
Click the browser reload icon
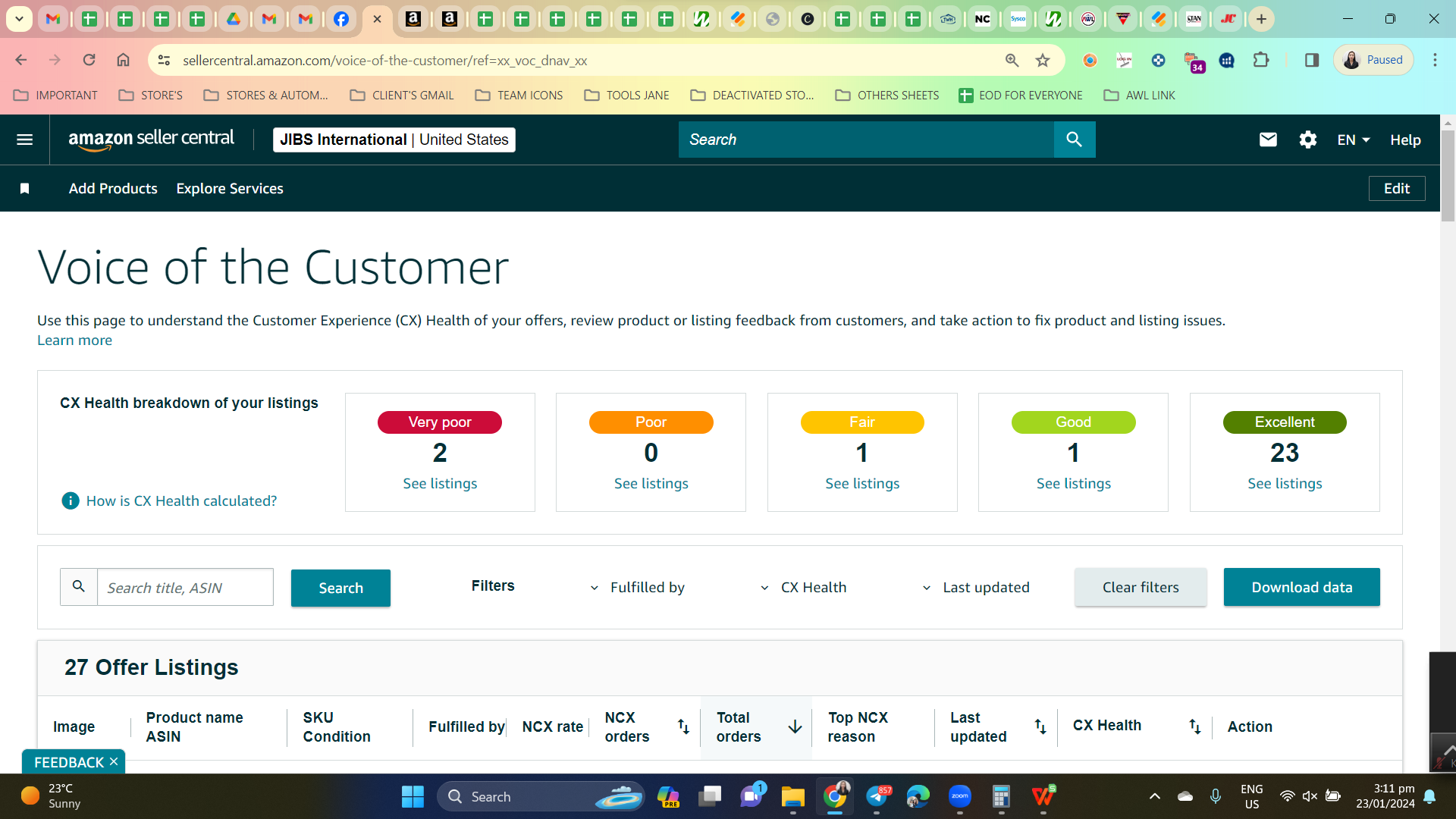coord(89,60)
